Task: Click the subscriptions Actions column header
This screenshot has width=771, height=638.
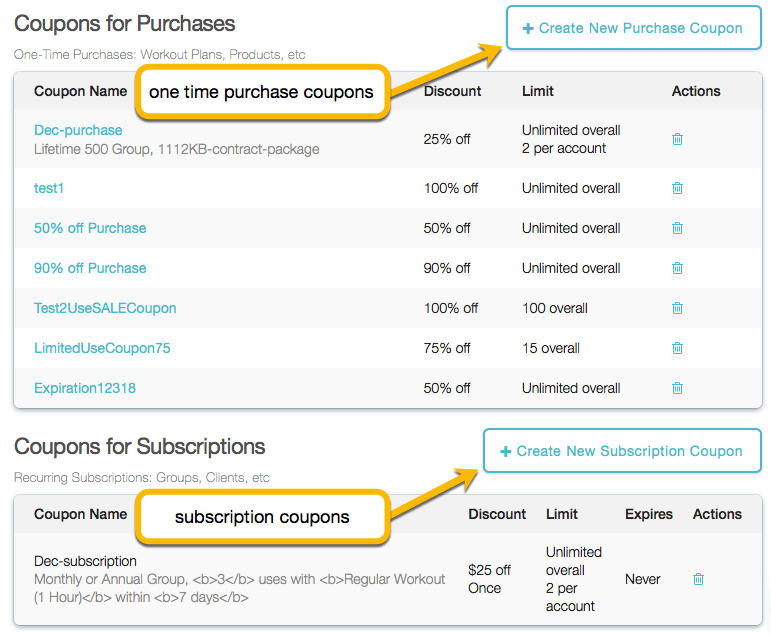Action: [x=717, y=514]
